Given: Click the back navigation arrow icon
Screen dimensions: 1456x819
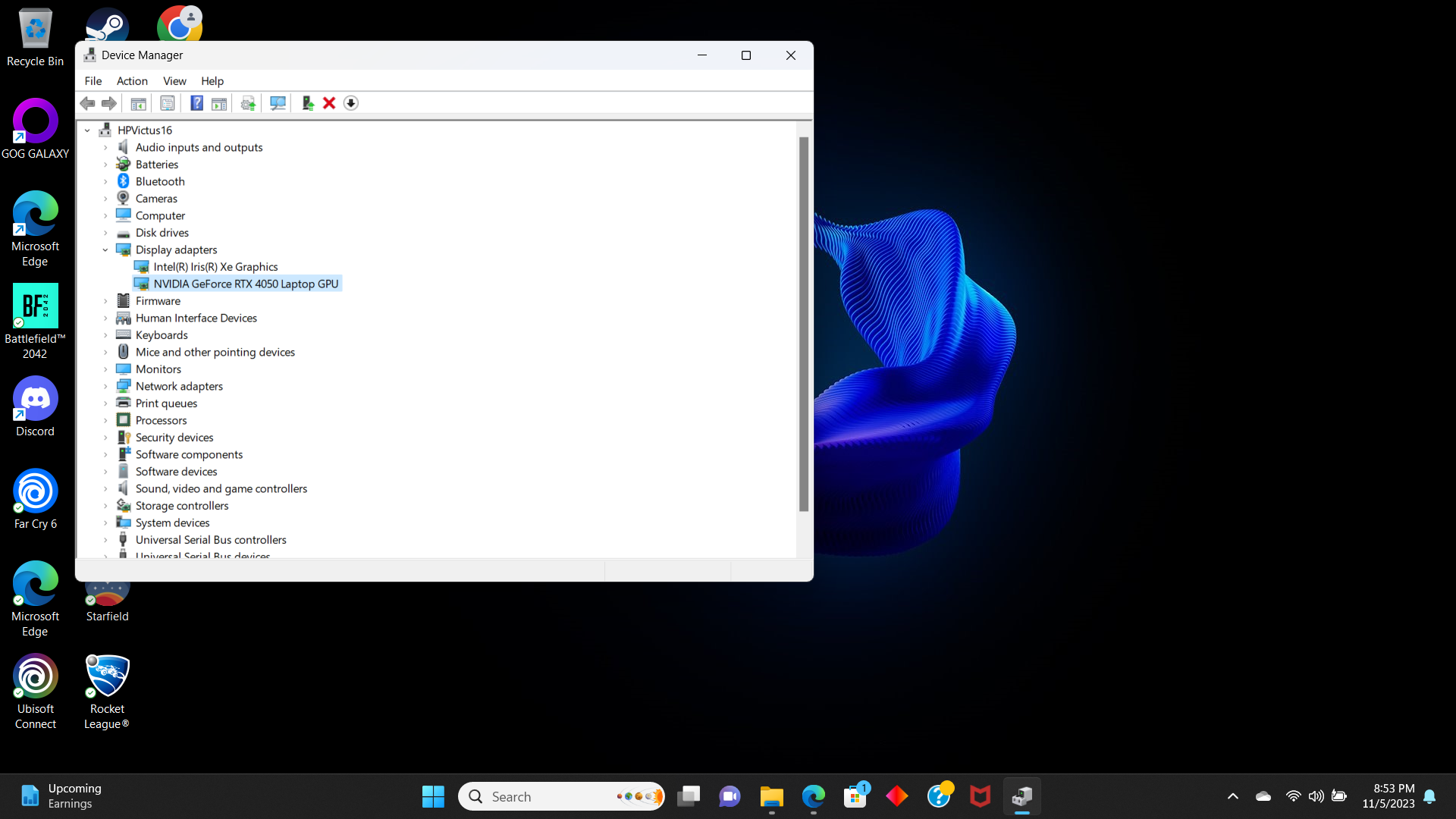Looking at the screenshot, I should [87, 103].
